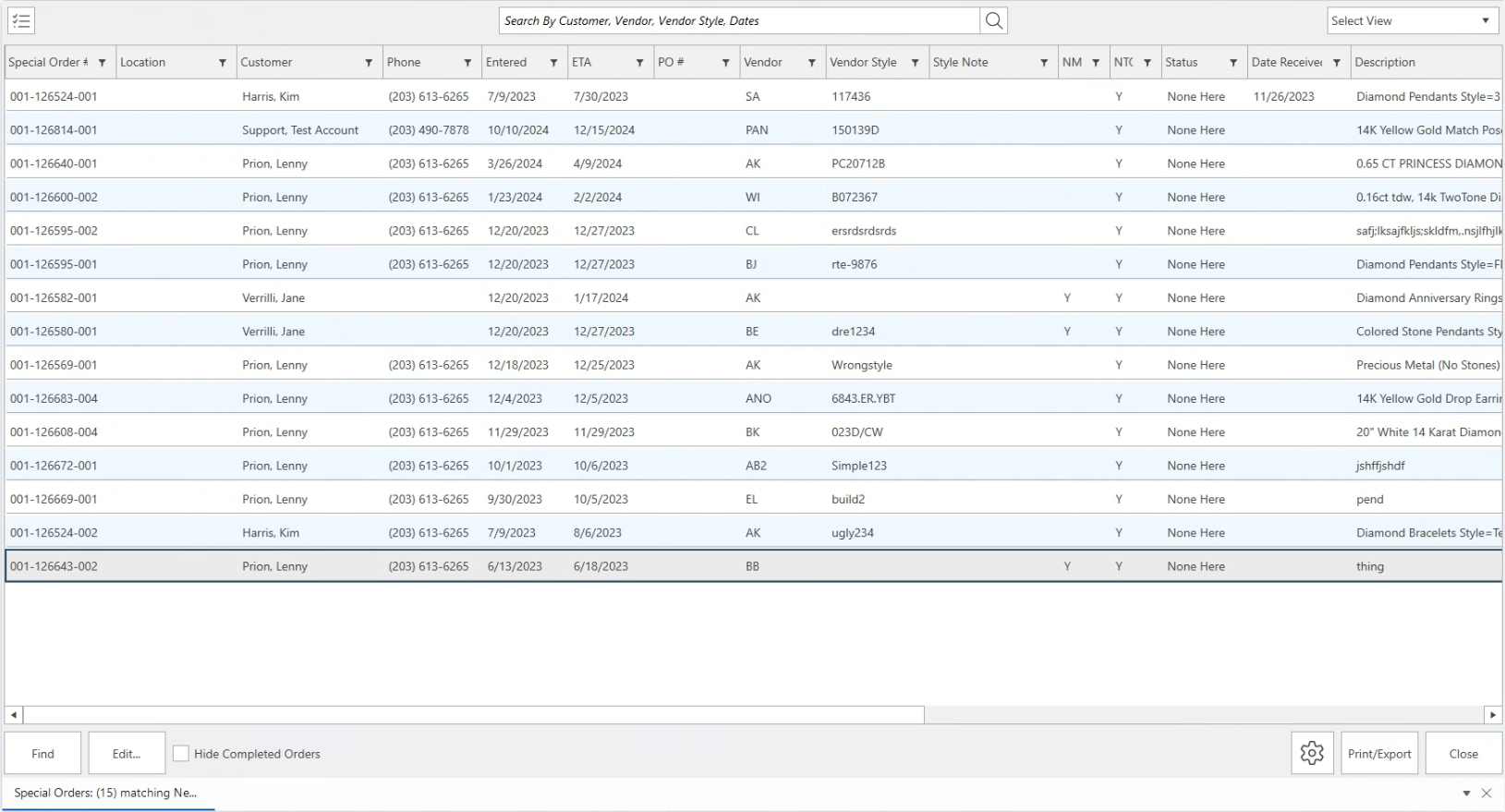Screen dimensions: 1505x812
Task: Select order 001-126569-001 row
Action: click(x=753, y=365)
